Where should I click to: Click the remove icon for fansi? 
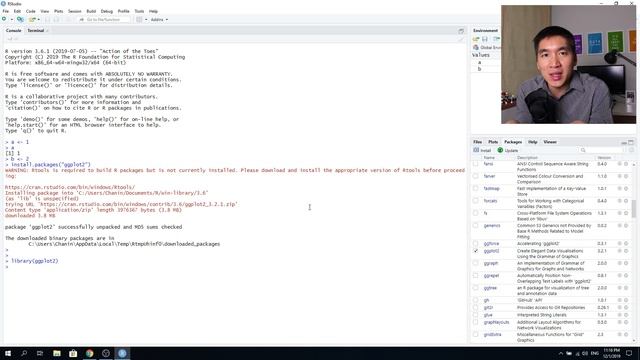626,164
